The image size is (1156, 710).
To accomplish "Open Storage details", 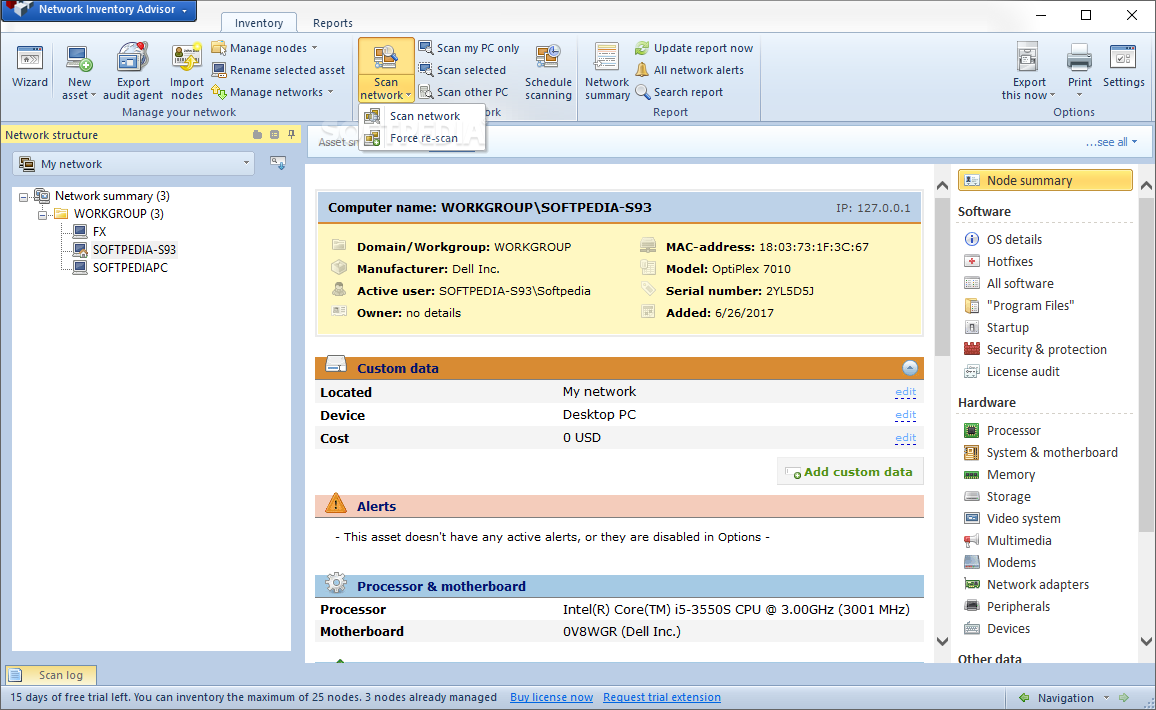I will [1008, 497].
